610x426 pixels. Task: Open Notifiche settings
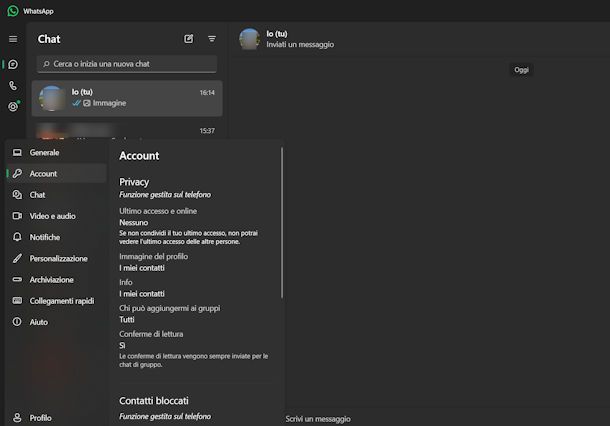(x=56, y=237)
